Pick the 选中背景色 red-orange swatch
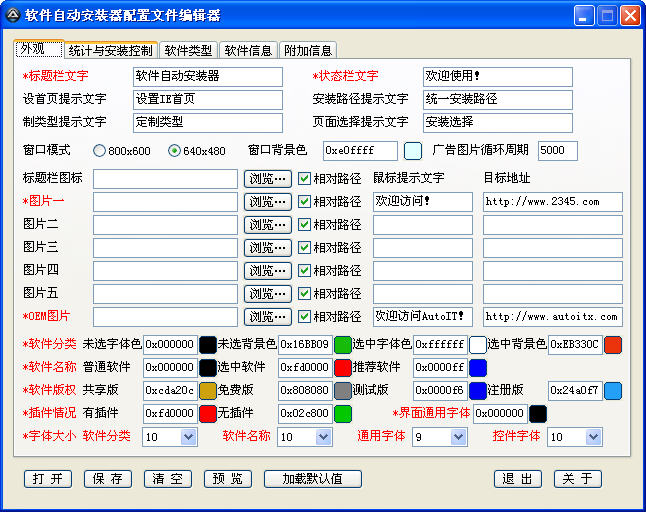Screen dimensions: 646x512 click(x=613, y=345)
